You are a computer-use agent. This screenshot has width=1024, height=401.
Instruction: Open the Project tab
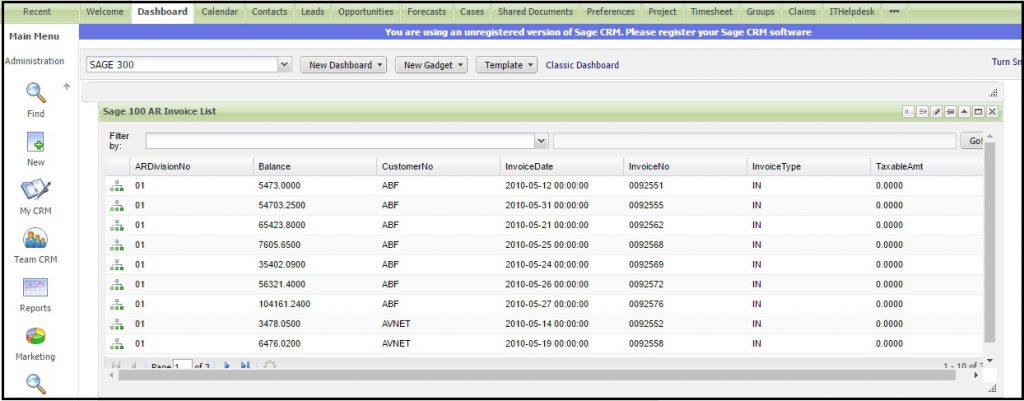662,12
